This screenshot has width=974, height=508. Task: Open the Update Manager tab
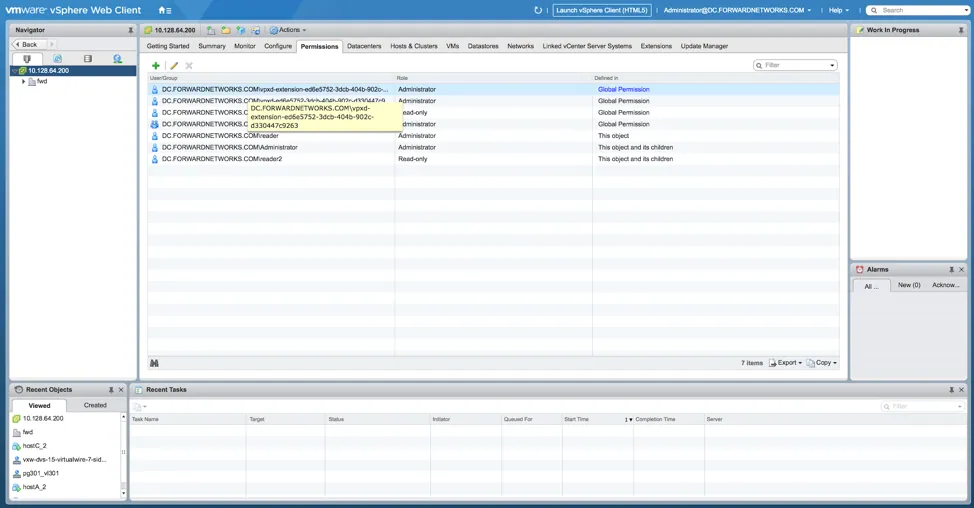(x=704, y=46)
